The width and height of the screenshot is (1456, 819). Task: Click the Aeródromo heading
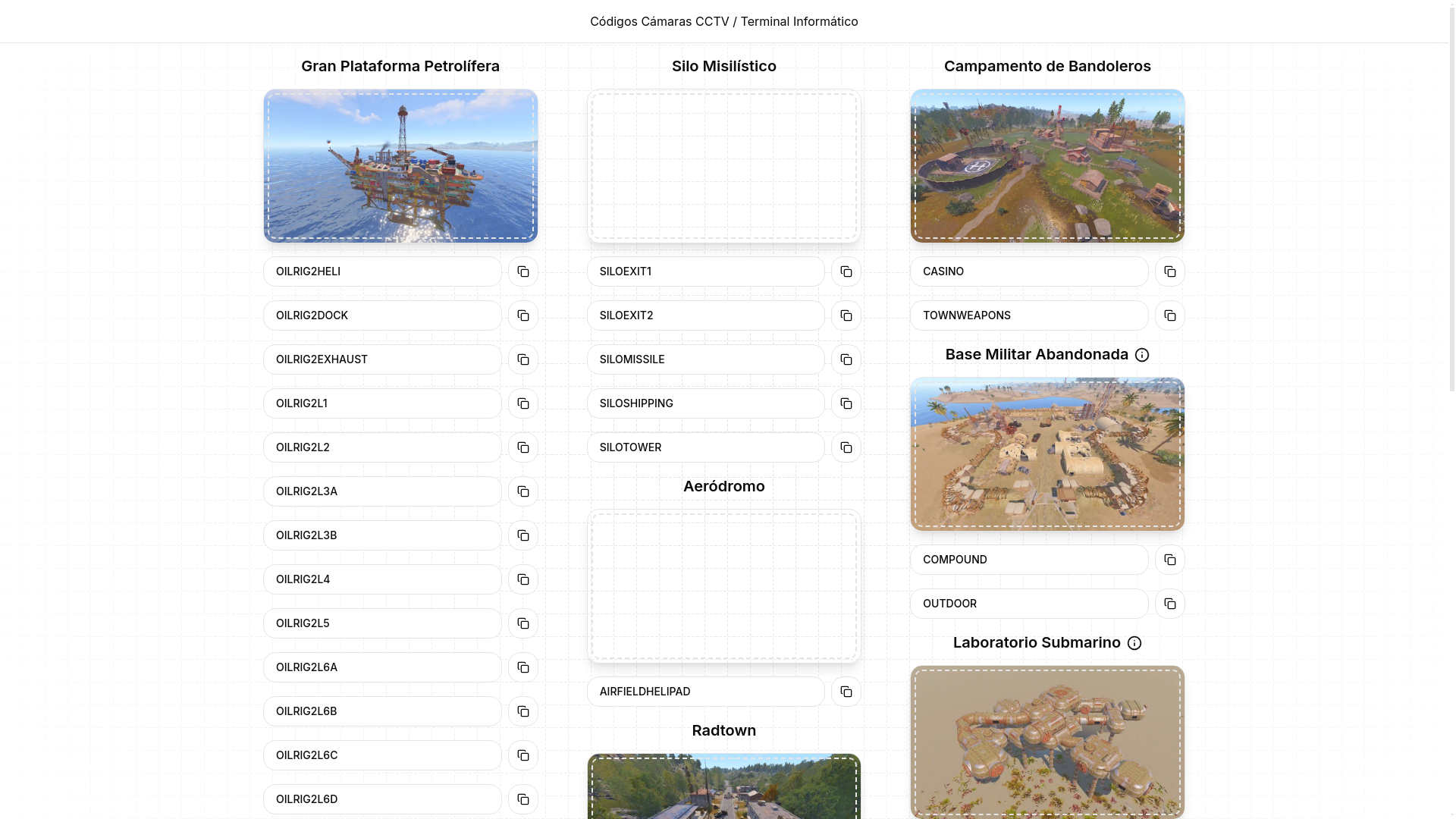tap(724, 486)
